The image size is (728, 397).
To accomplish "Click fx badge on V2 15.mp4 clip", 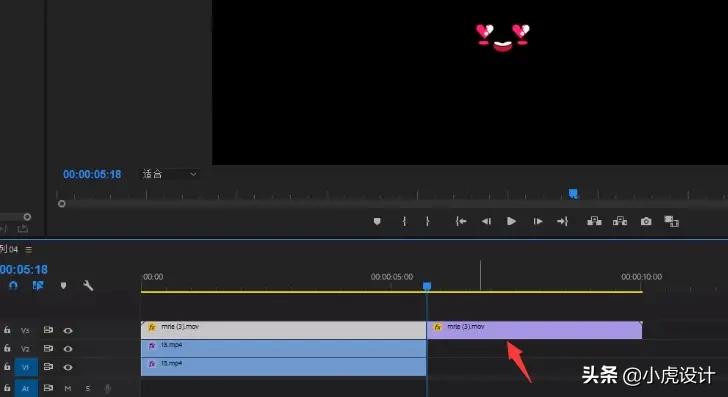I will pos(152,345).
